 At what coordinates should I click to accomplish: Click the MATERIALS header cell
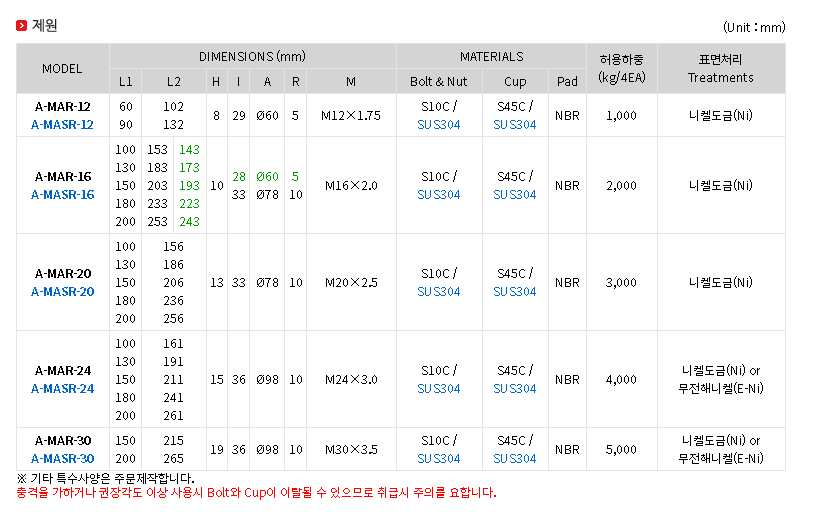[491, 56]
